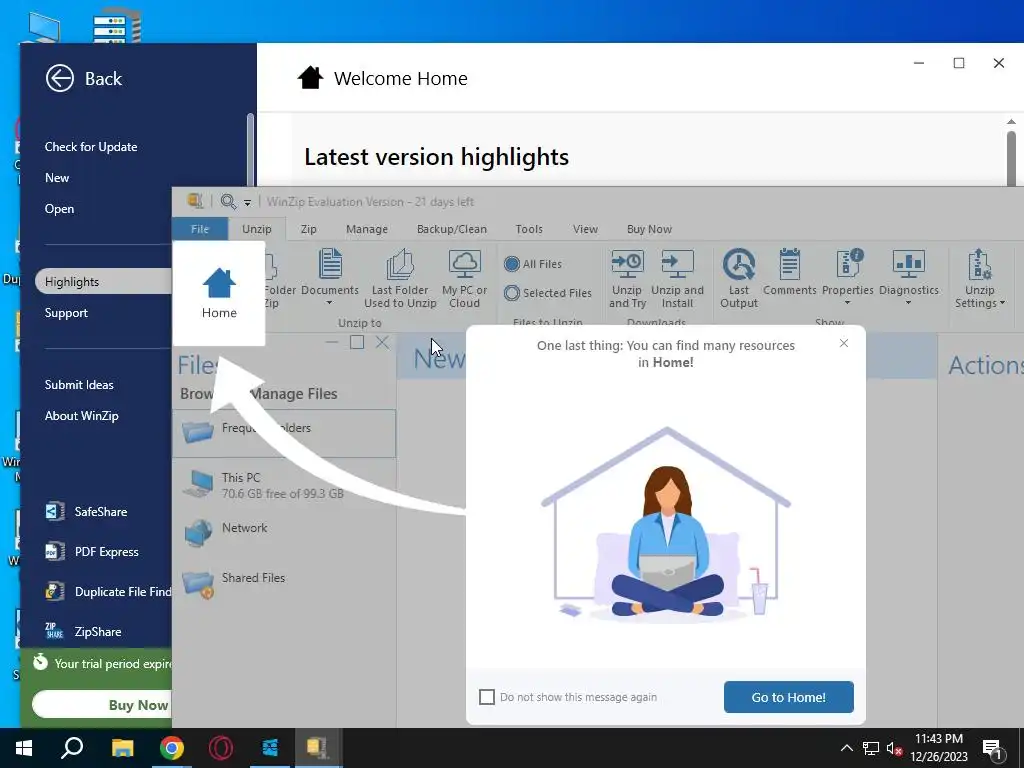Launch Google Chrome from the taskbar

(x=172, y=748)
